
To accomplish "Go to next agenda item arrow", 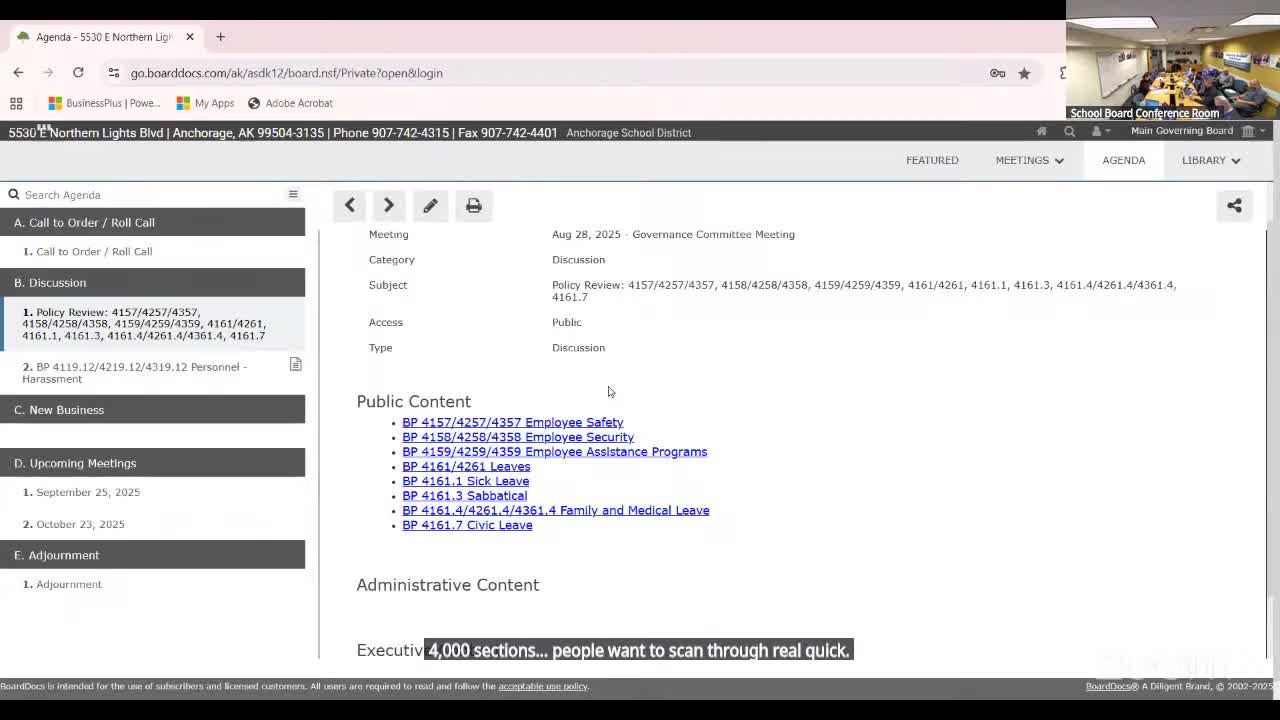I will pyautogui.click(x=389, y=206).
